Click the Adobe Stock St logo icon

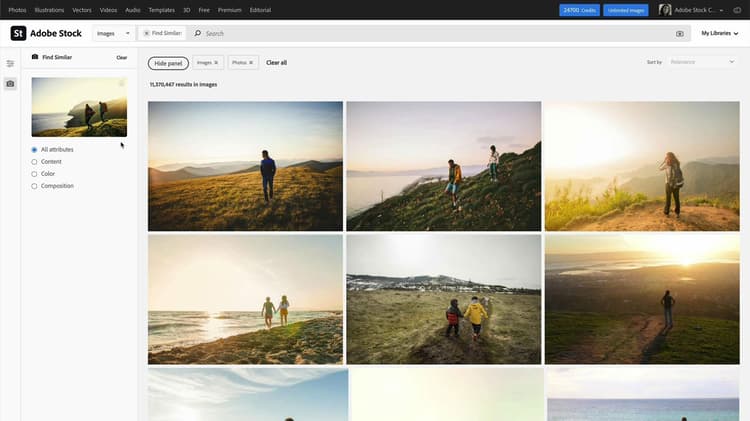coord(18,33)
